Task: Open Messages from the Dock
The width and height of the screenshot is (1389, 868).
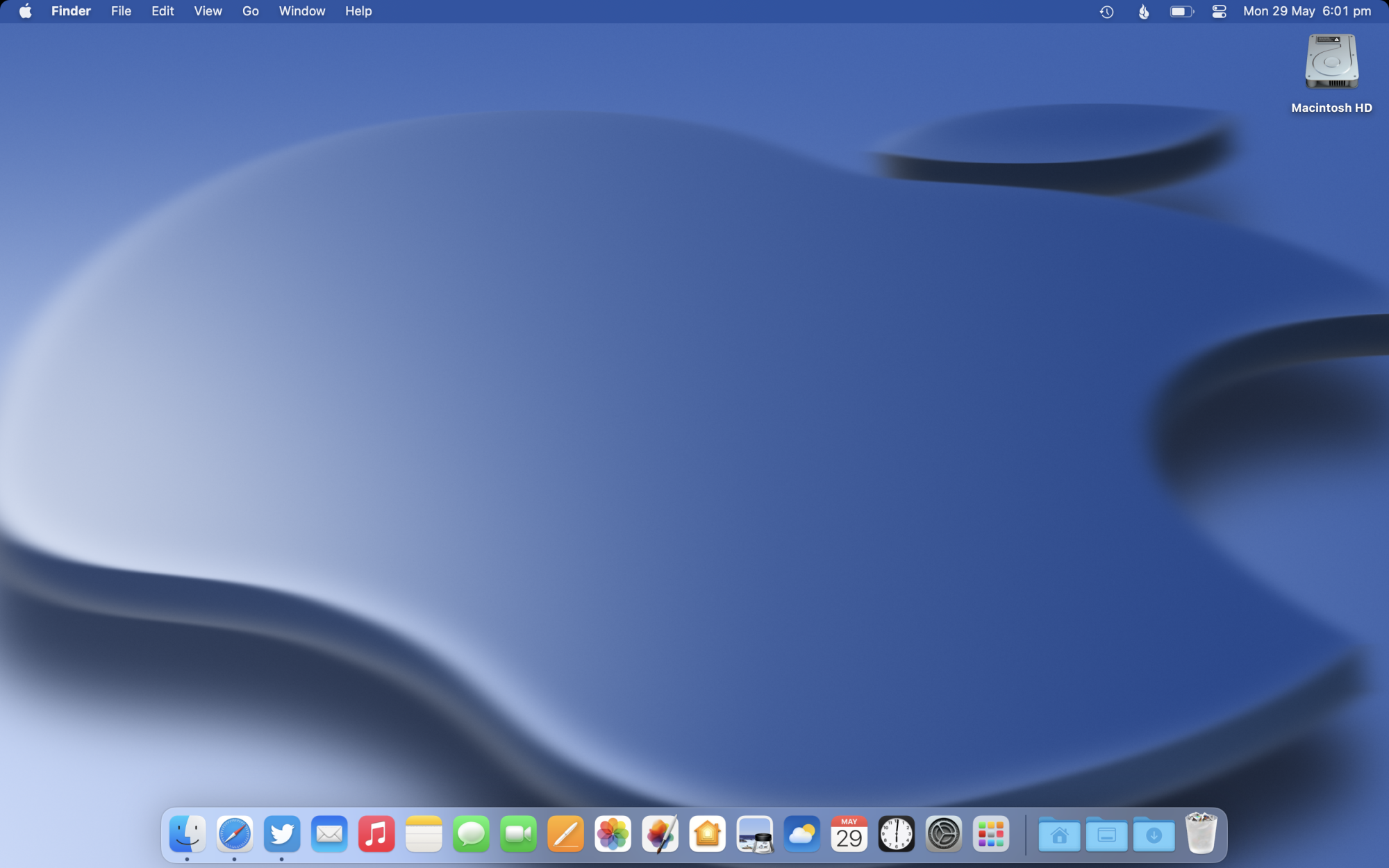Action: (x=471, y=834)
